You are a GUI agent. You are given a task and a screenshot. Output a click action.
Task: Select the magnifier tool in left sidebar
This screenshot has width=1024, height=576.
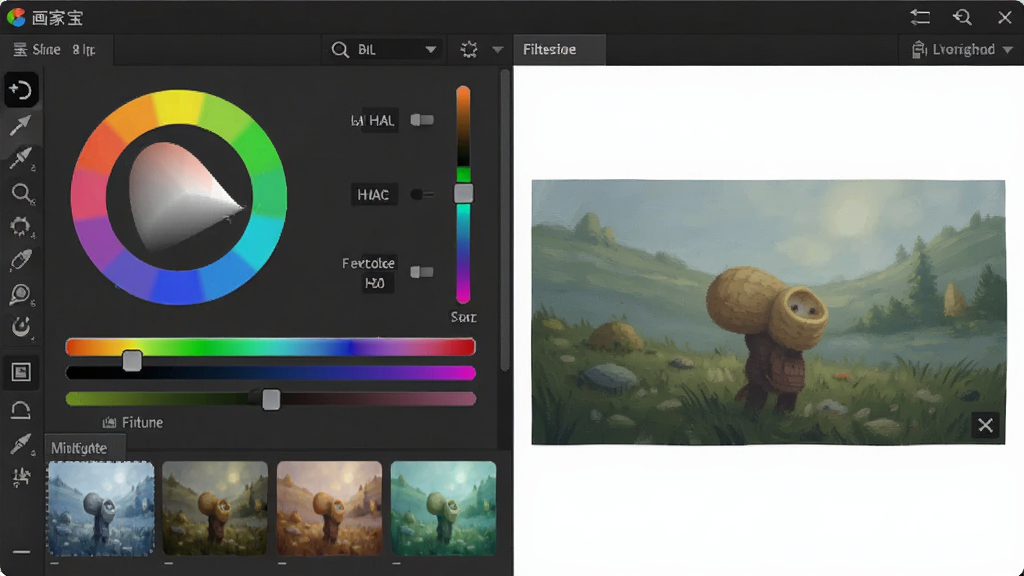21,193
